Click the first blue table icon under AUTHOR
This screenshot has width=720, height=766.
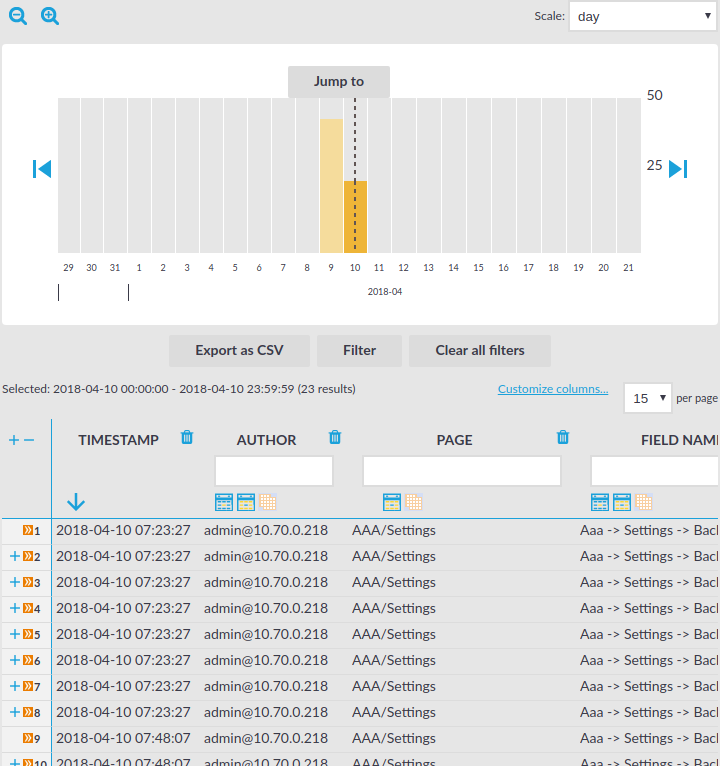(x=224, y=502)
